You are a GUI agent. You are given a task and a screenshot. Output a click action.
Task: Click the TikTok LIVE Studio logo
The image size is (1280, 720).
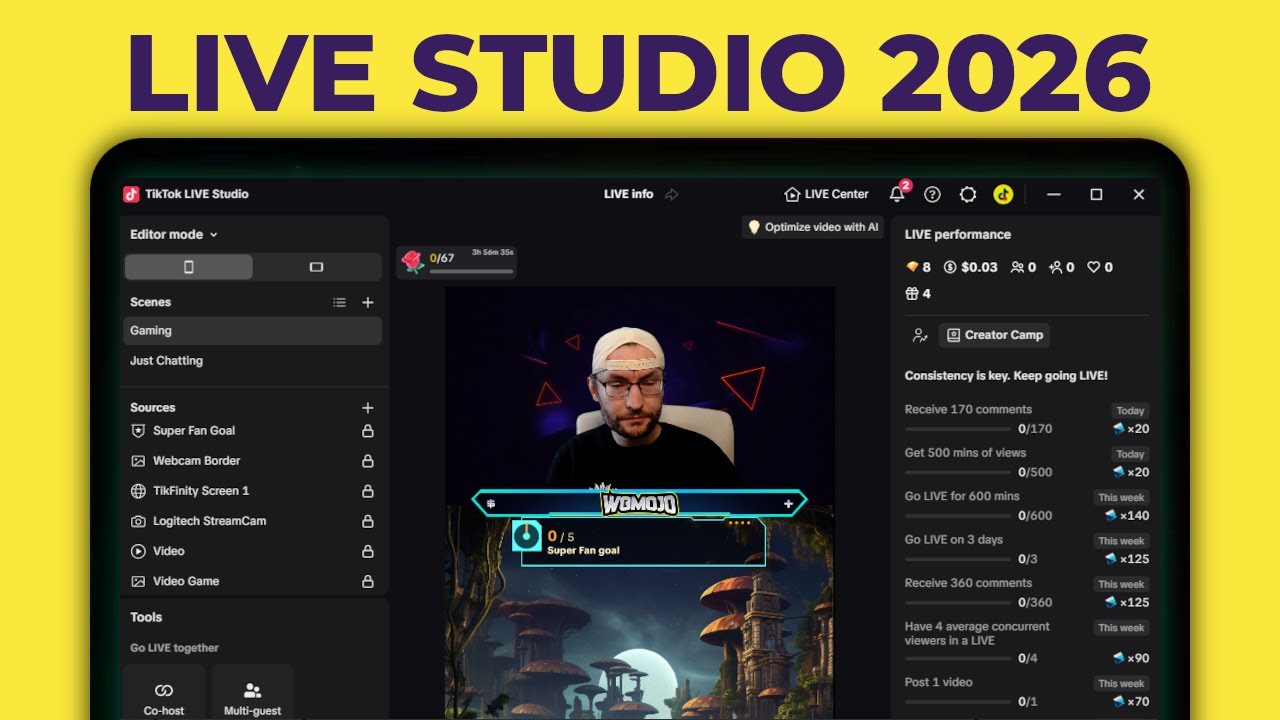point(130,194)
